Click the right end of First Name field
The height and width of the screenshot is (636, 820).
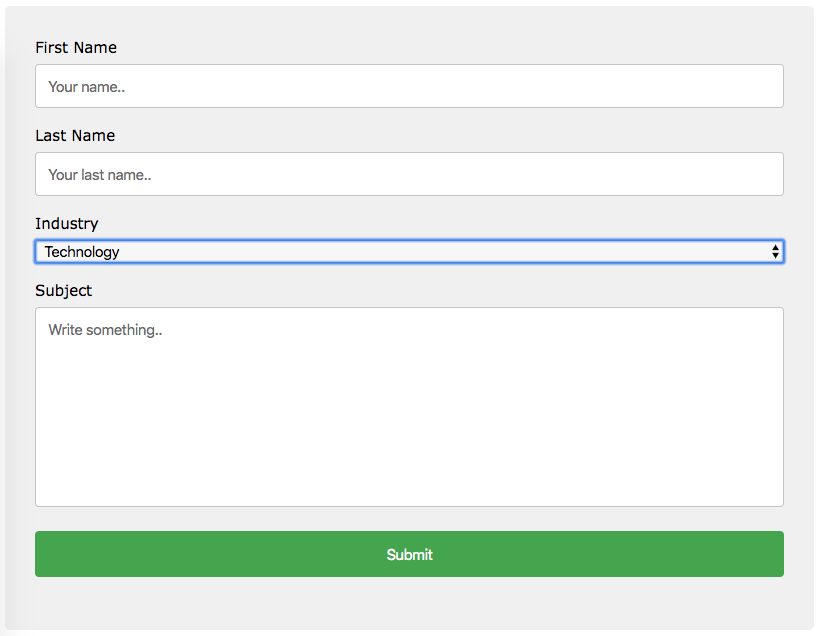[758, 86]
